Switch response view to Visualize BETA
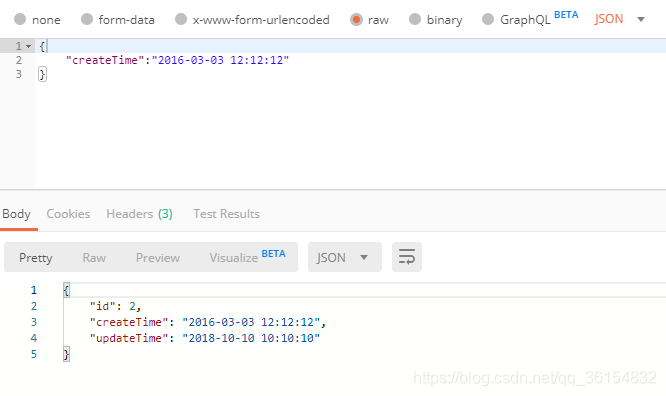 [247, 257]
